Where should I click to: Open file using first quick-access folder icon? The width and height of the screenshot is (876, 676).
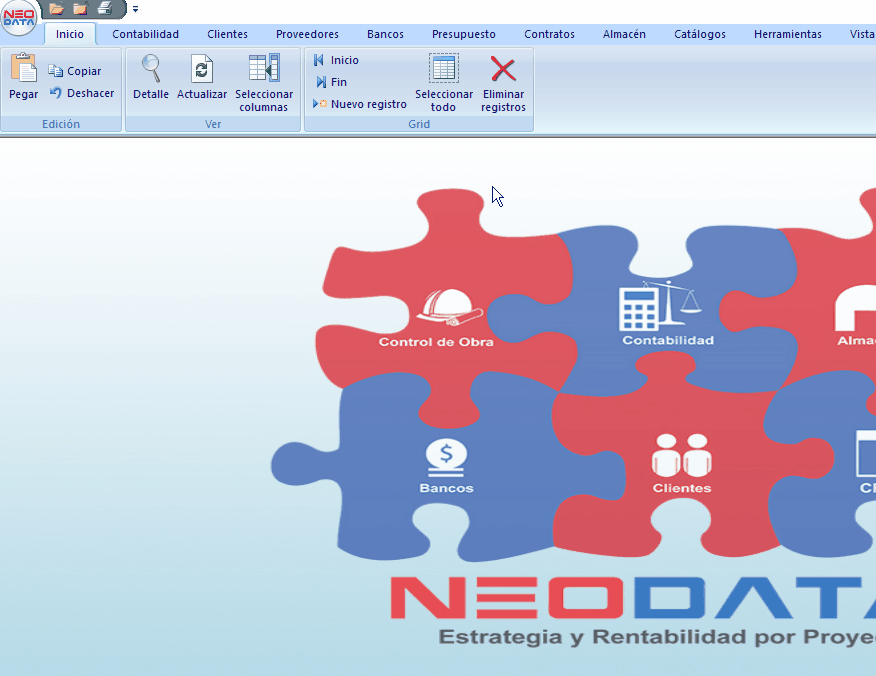(56, 8)
